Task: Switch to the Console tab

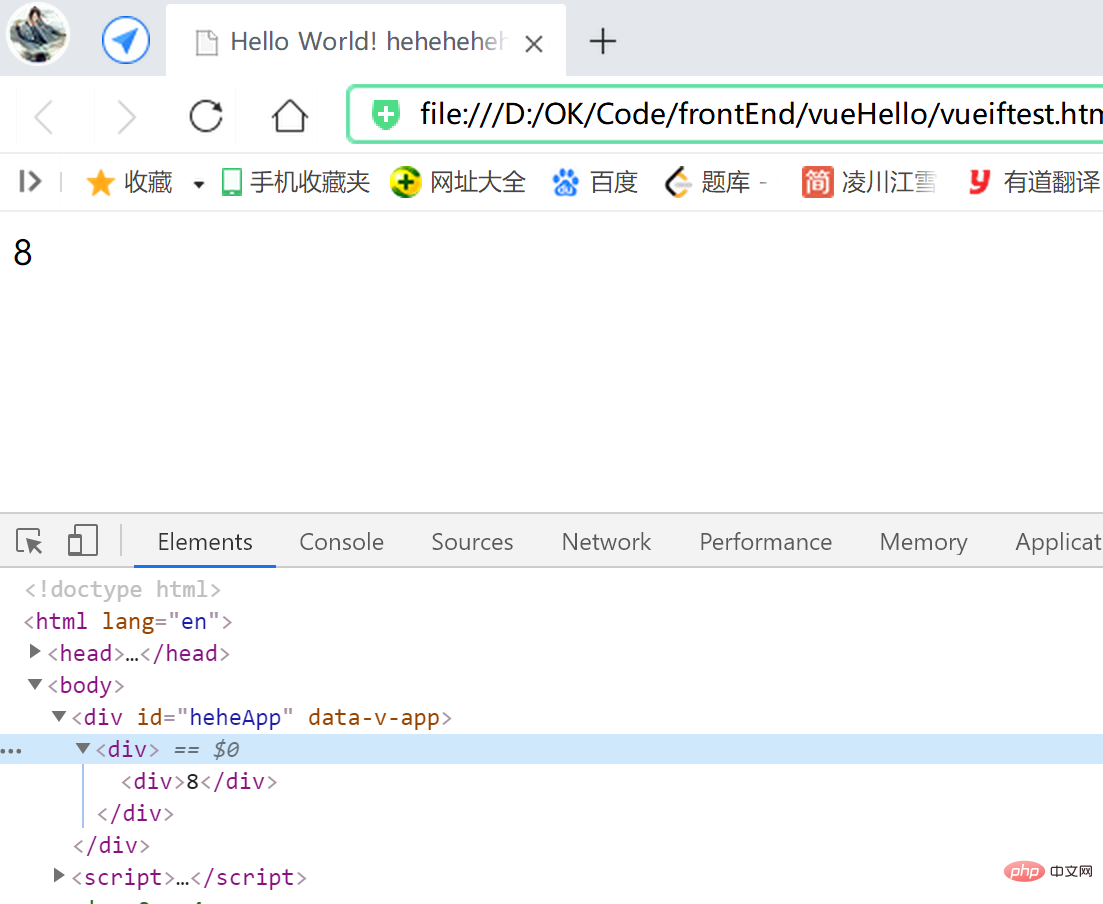Action: click(341, 542)
